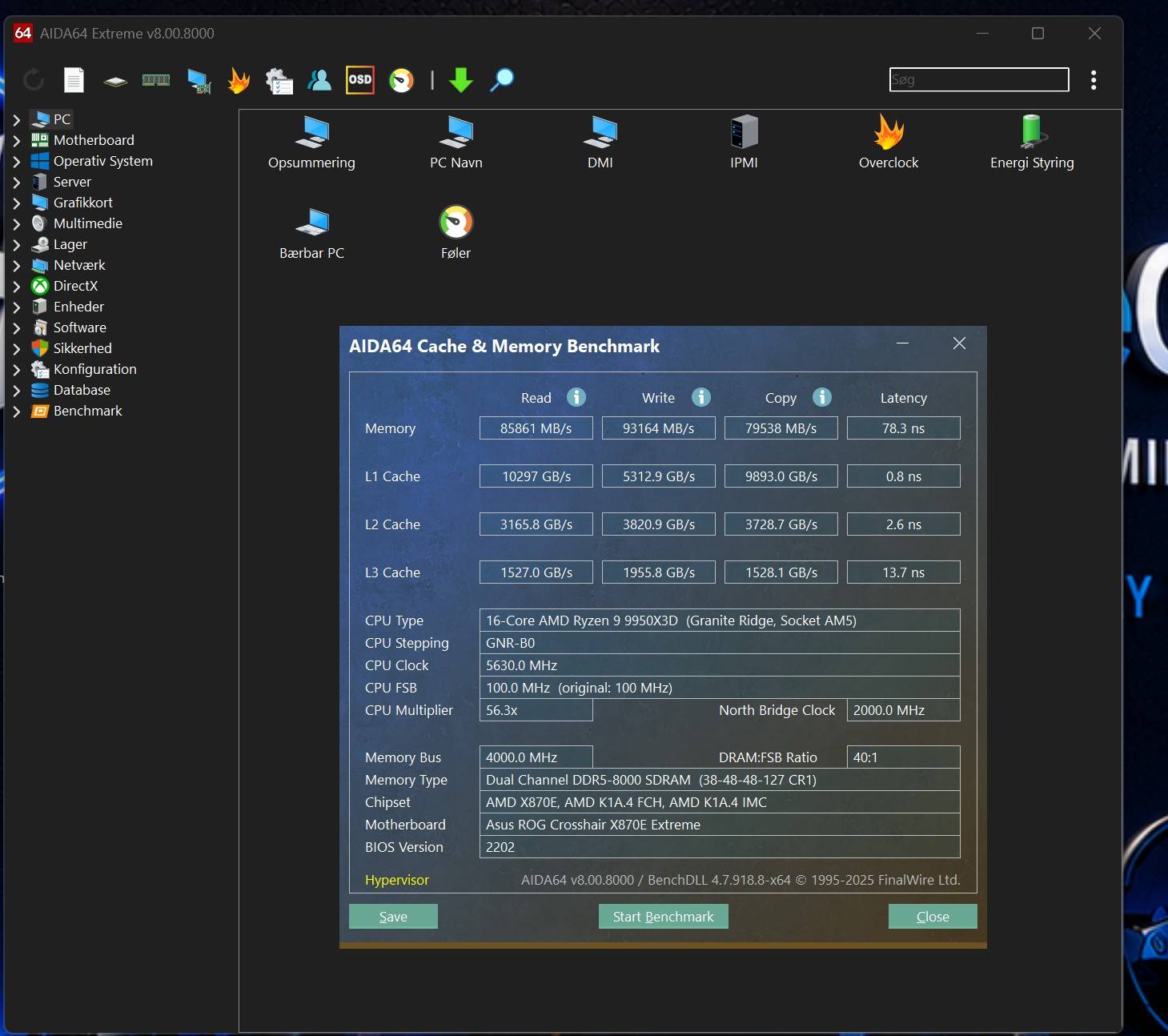The image size is (1168, 1036).
Task: Click the info icon next to Write
Action: point(701,397)
